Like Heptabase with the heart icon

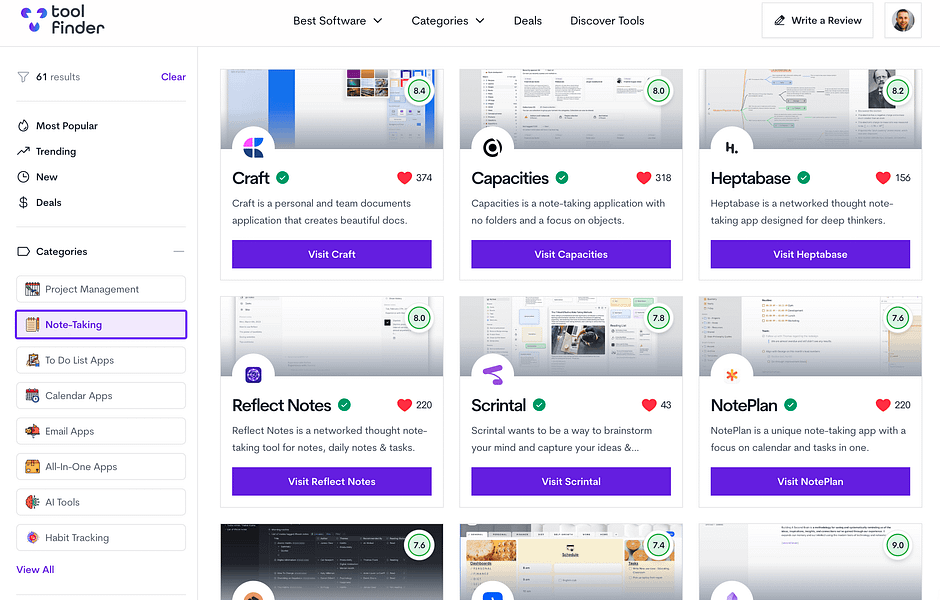(x=883, y=177)
